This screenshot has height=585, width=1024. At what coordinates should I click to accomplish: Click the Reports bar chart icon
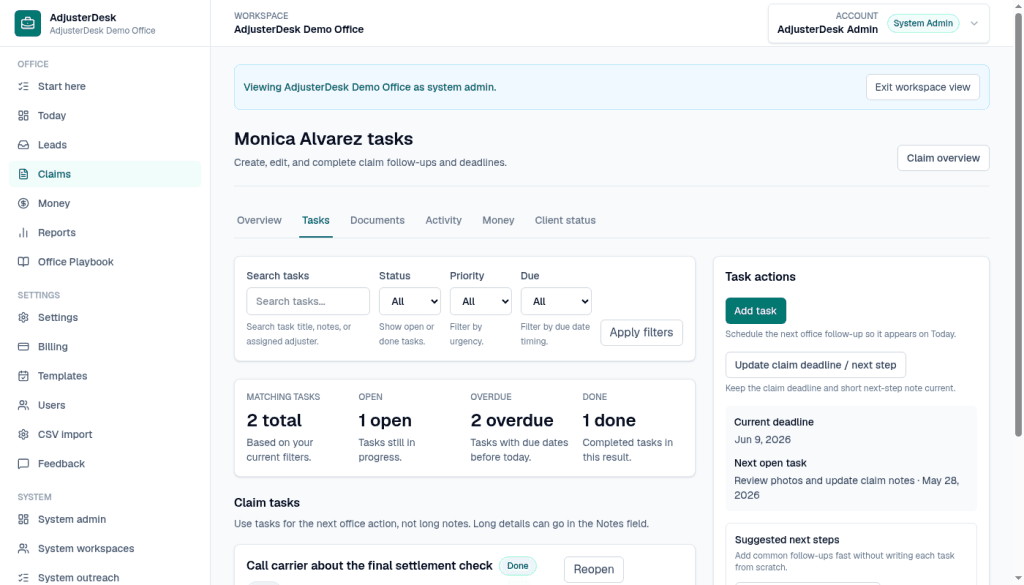(24, 232)
